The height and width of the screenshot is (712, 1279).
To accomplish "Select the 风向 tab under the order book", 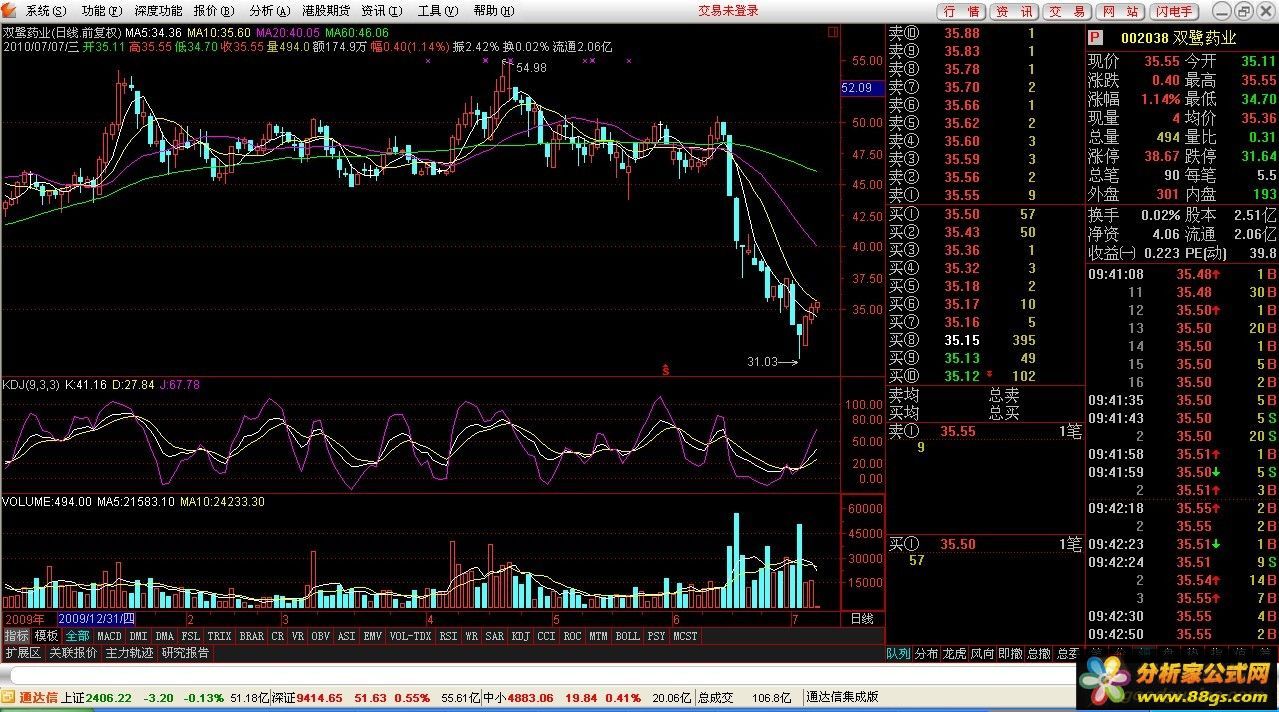I will coord(982,653).
